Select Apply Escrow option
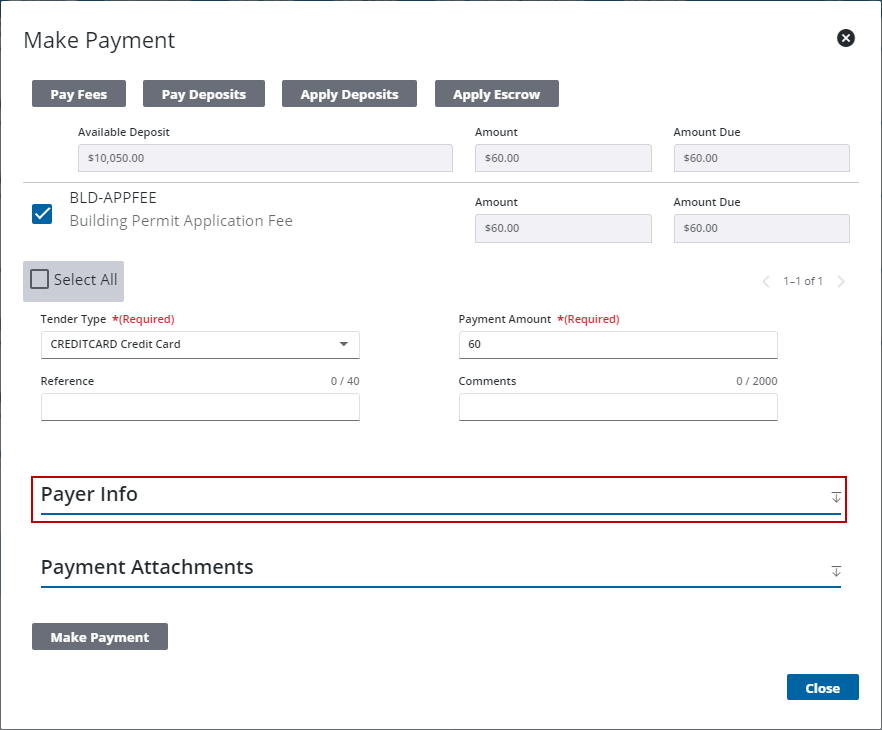Screen dimensions: 882x730 coord(496,94)
